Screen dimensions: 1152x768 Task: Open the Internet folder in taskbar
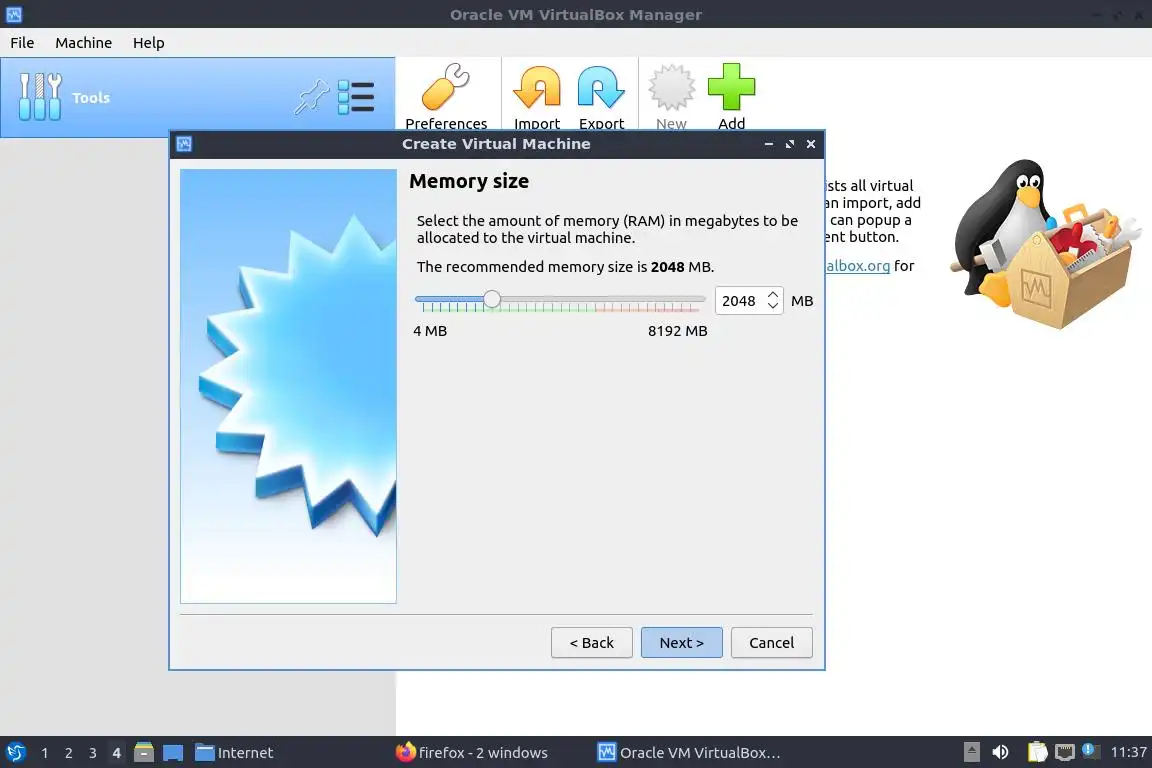click(234, 753)
